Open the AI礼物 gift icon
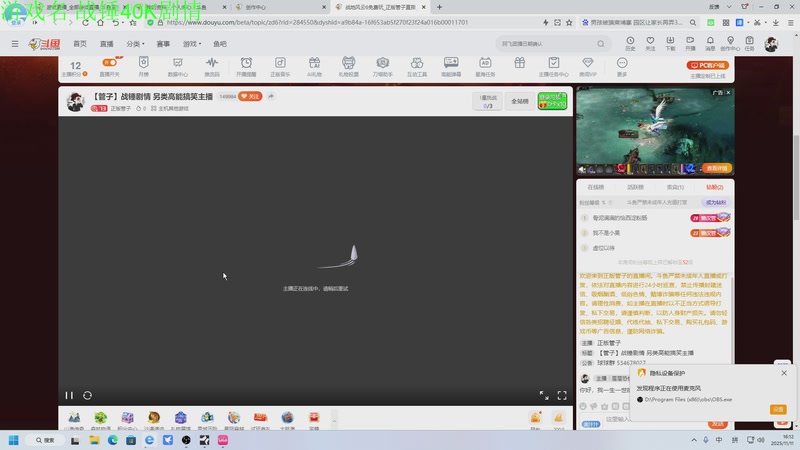The image size is (800, 450). (x=314, y=63)
